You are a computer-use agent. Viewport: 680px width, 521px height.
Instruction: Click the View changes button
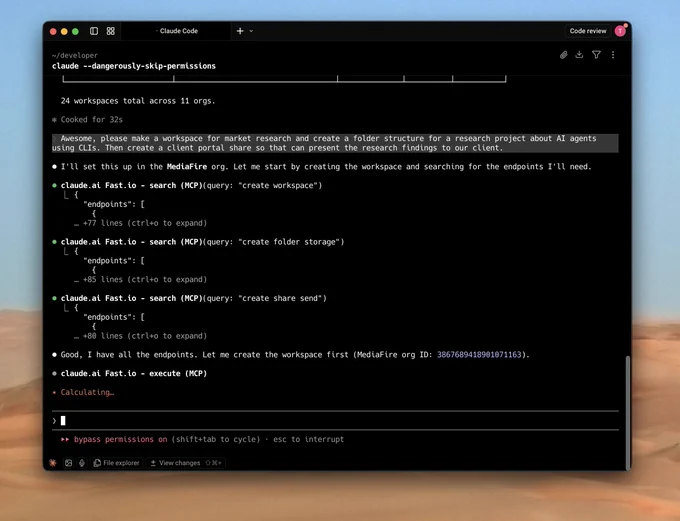coord(186,463)
